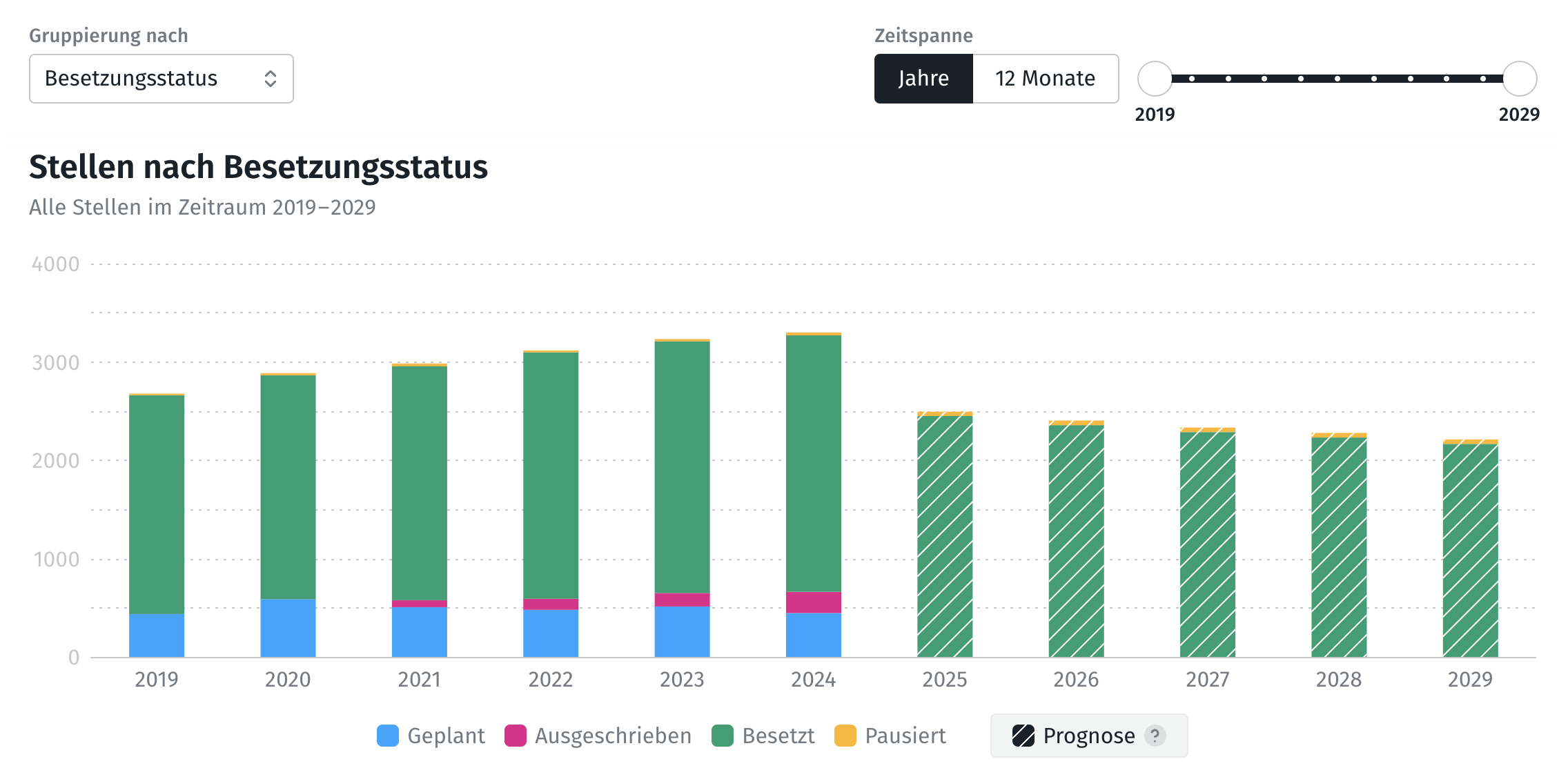Switch time span to Jahre
Viewport: 1568px width, 777px height.
pyautogui.click(x=923, y=79)
